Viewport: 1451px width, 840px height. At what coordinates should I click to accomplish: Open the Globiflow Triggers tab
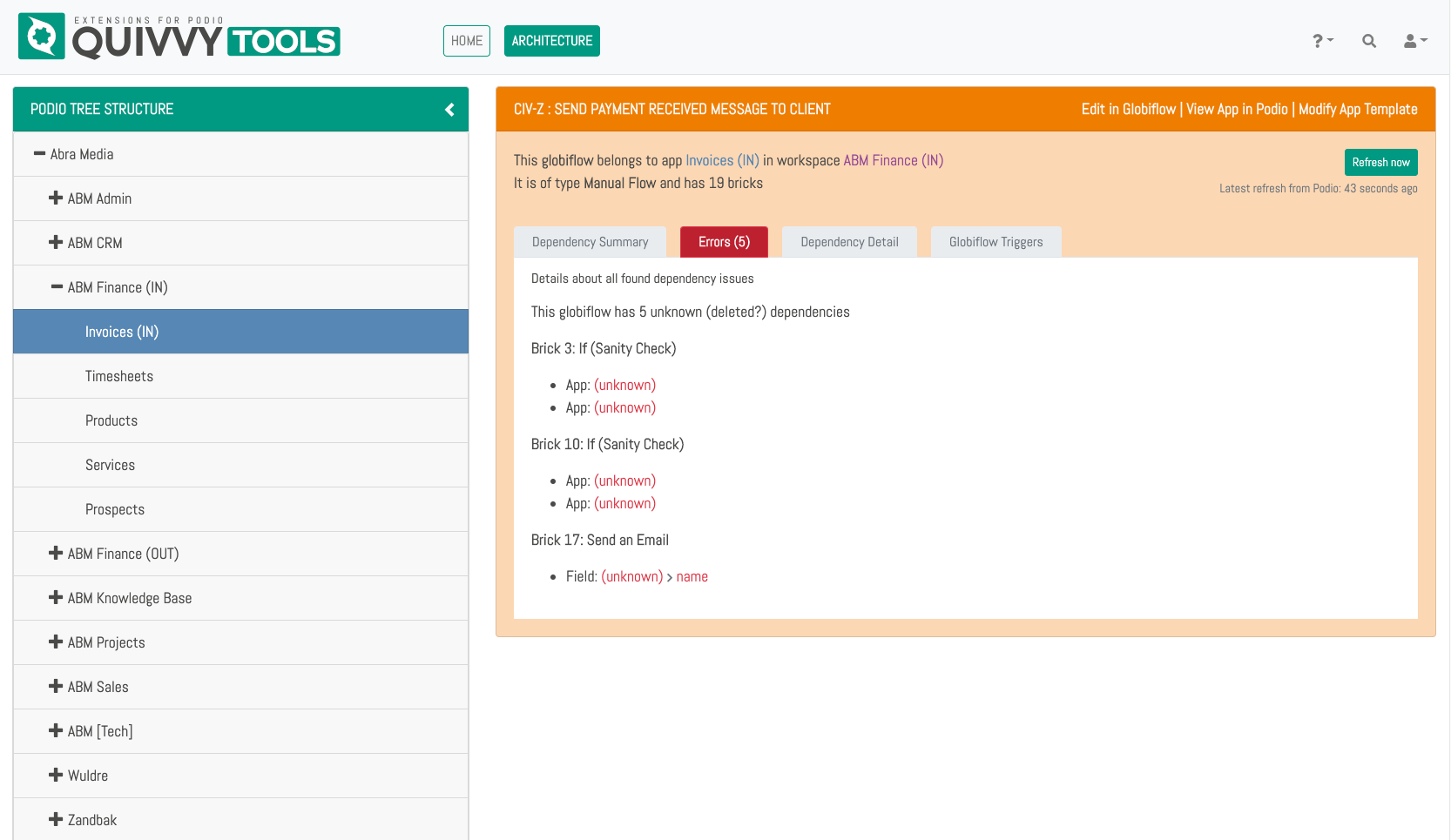995,242
